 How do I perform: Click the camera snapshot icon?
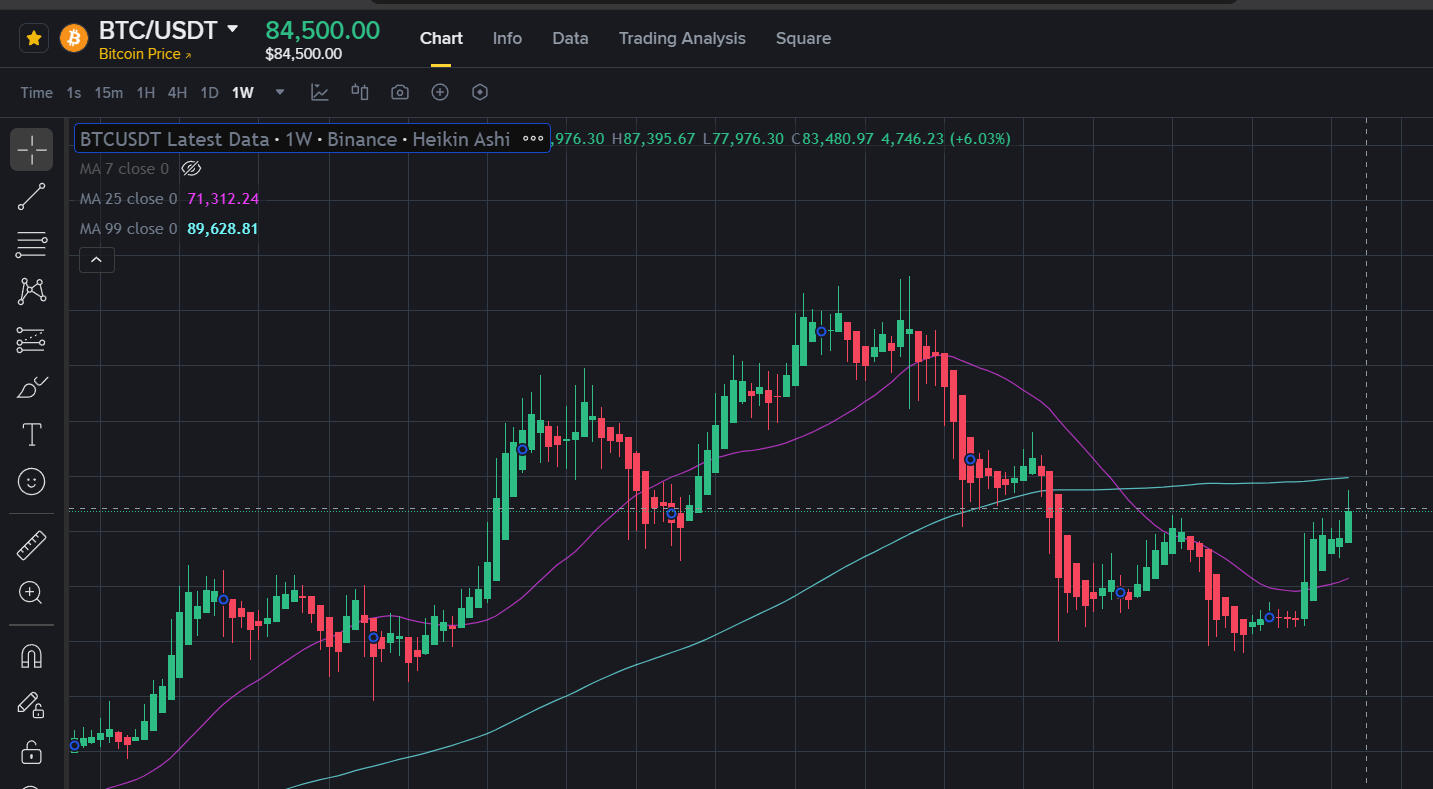point(400,92)
